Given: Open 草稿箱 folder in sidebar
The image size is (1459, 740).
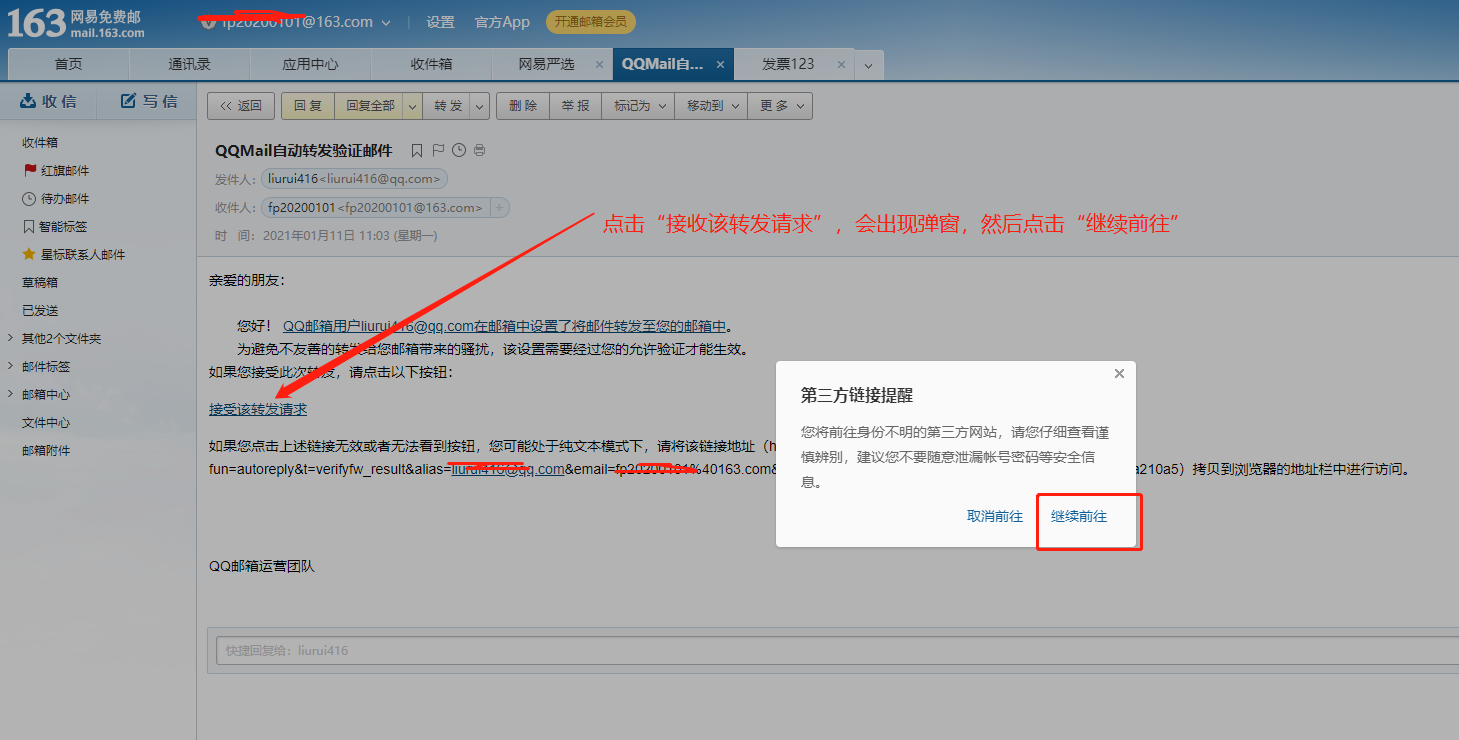Looking at the screenshot, I should point(40,283).
